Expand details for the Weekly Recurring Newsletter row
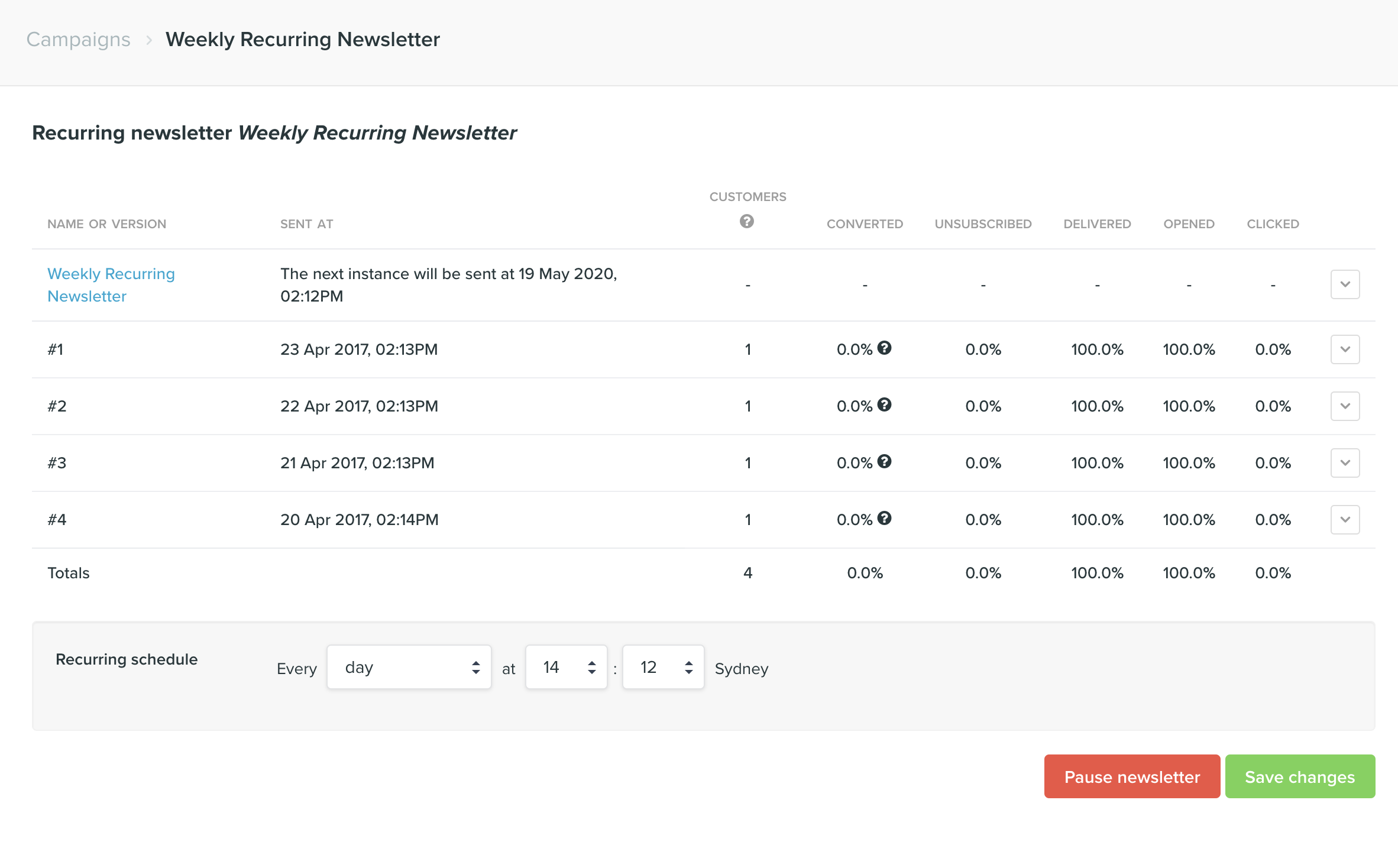The width and height of the screenshot is (1398, 868). click(1345, 284)
